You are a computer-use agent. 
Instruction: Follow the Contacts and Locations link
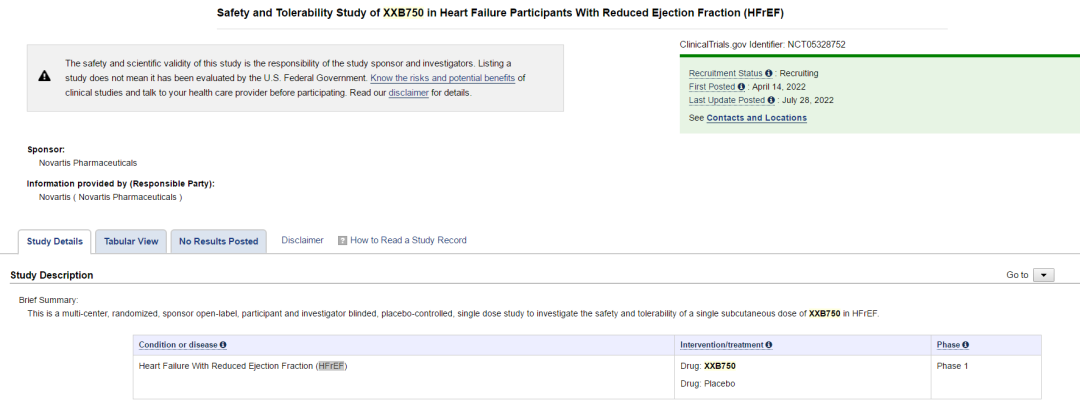(756, 118)
